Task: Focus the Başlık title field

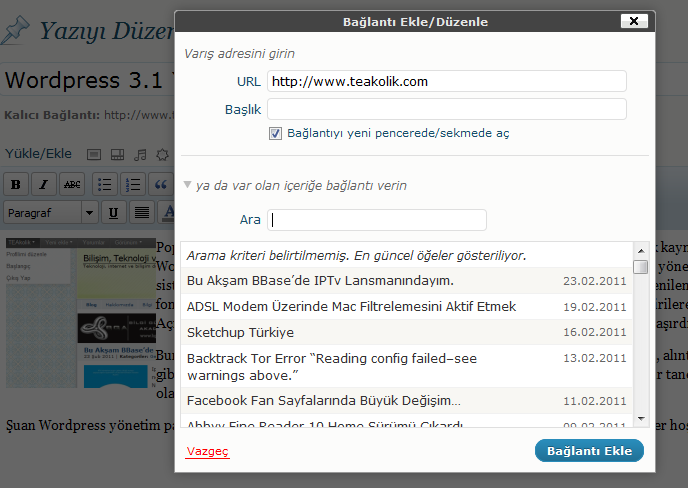Action: tap(447, 109)
